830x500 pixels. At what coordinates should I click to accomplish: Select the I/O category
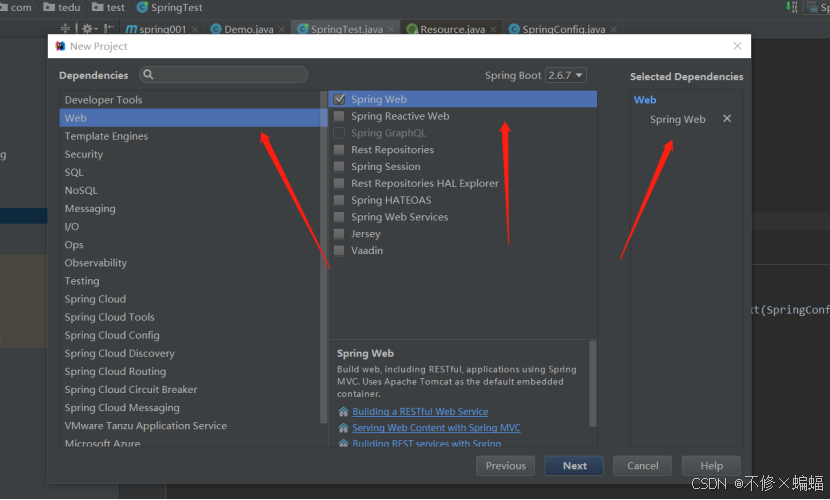(x=190, y=226)
